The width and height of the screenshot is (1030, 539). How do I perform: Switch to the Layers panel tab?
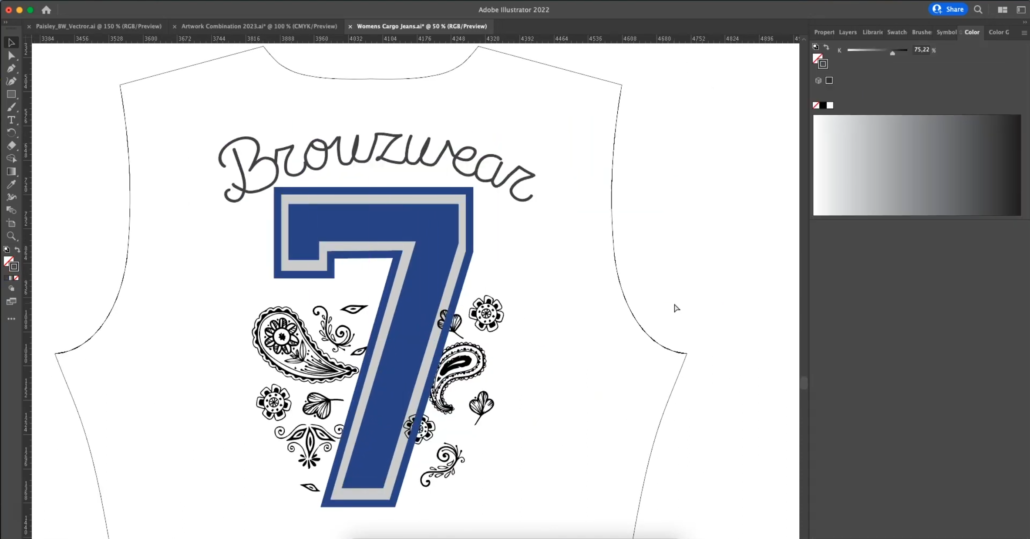(x=847, y=32)
